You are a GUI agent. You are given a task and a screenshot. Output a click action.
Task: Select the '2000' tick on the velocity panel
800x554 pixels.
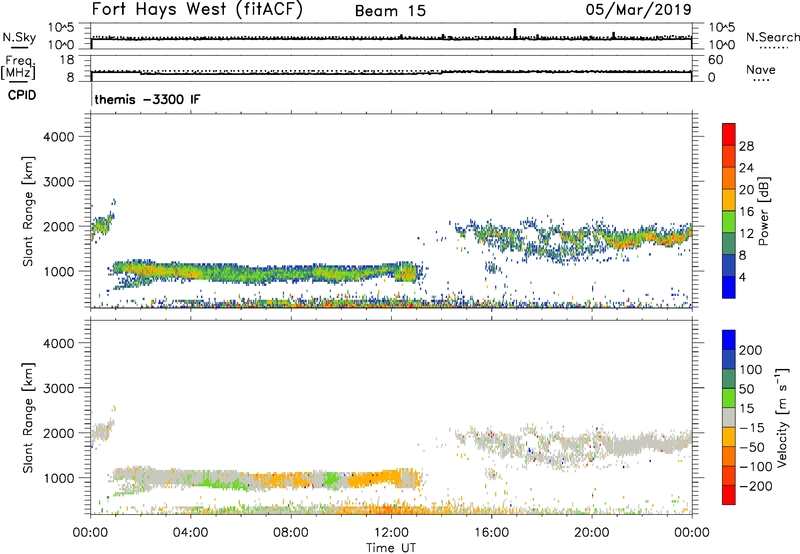(58, 433)
